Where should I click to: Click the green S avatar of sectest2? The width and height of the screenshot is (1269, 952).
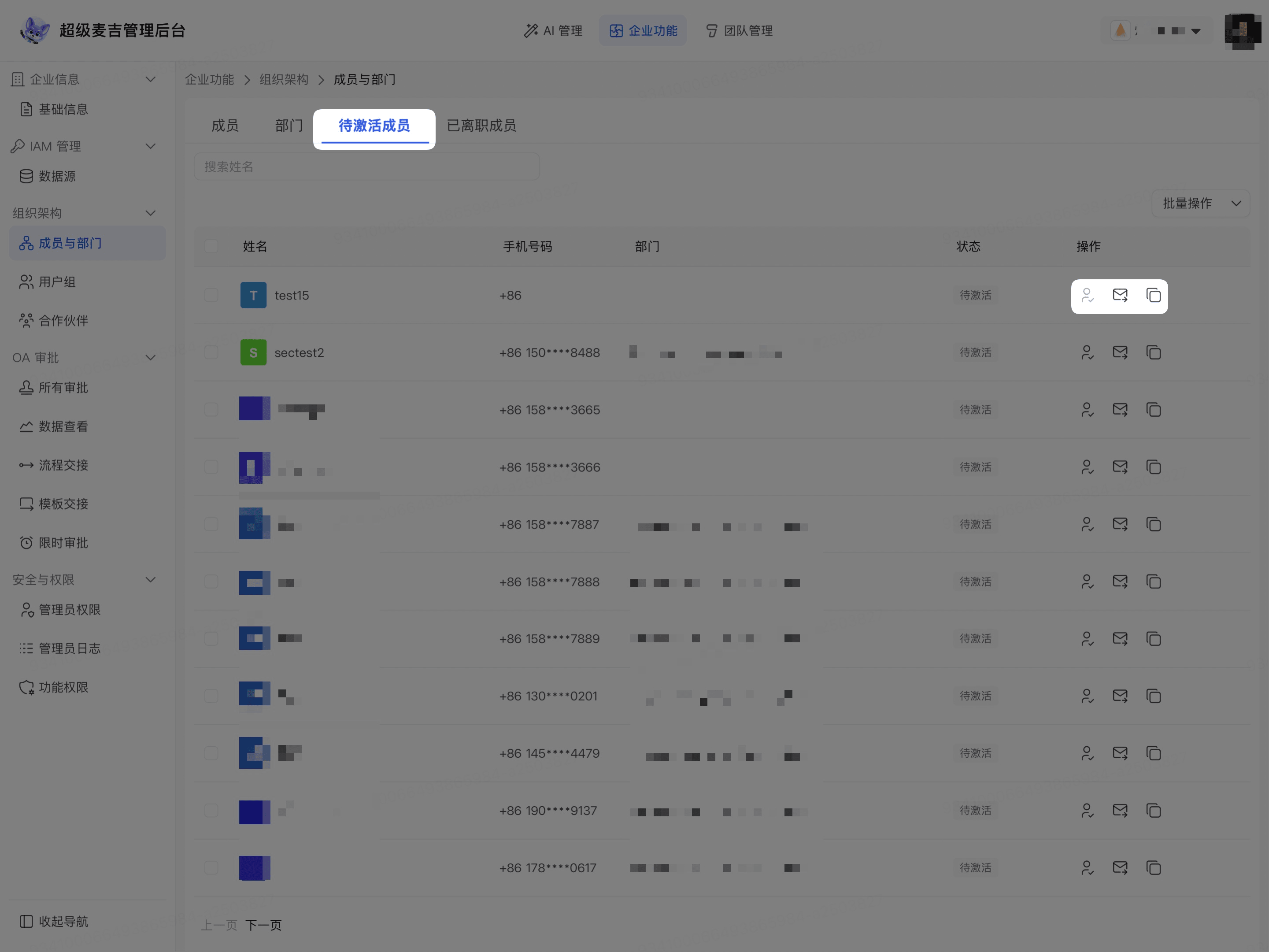[253, 352]
